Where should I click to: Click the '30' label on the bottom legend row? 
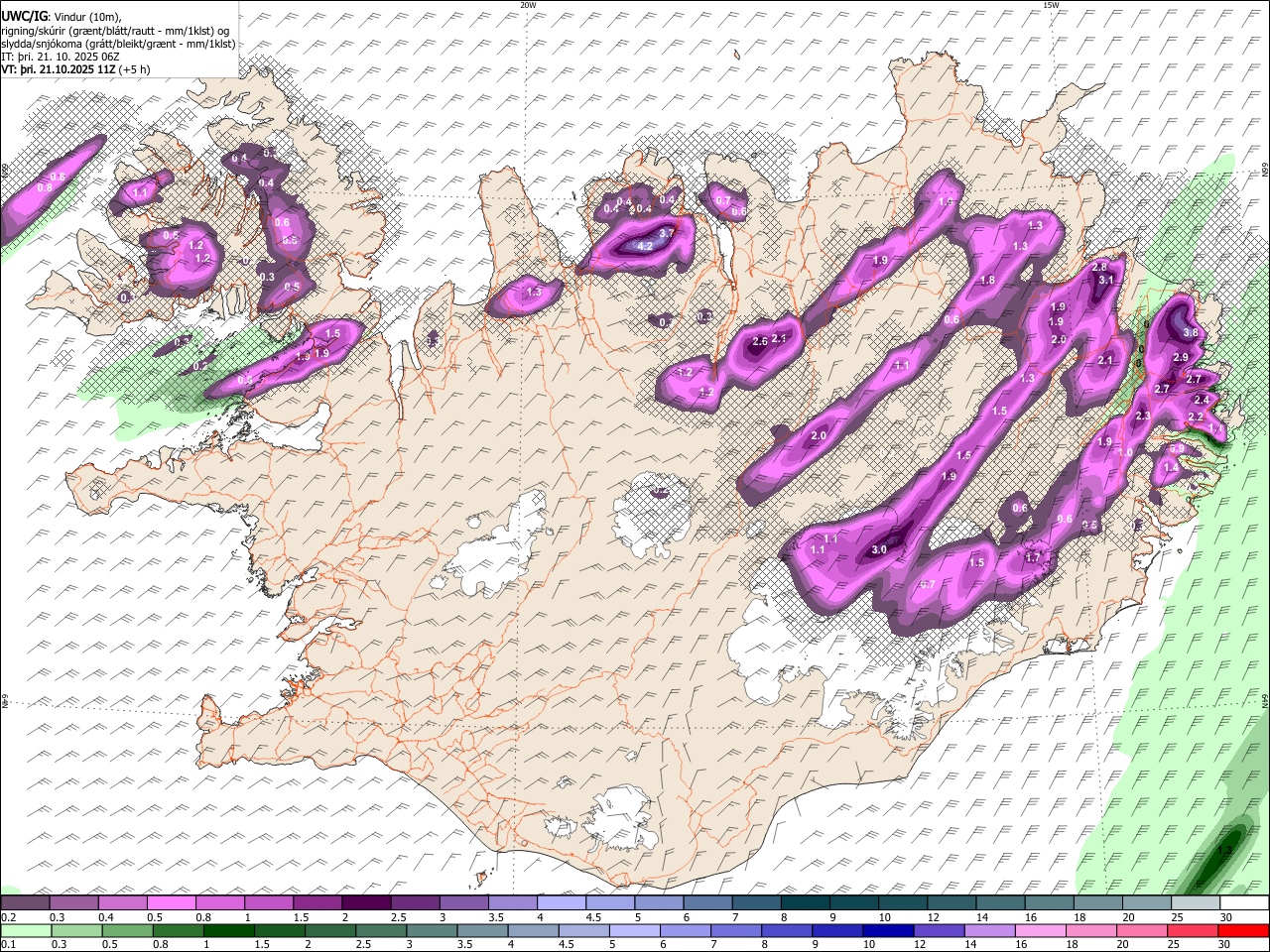coord(1223,945)
